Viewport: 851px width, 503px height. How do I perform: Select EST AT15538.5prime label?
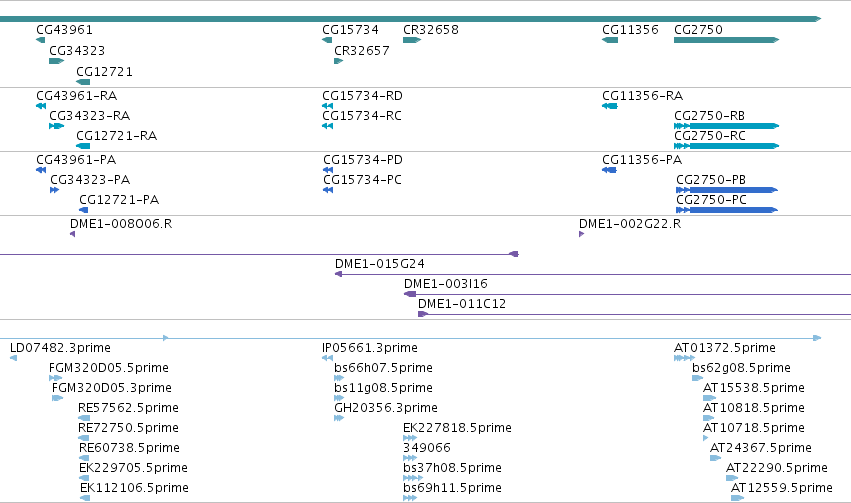click(754, 388)
